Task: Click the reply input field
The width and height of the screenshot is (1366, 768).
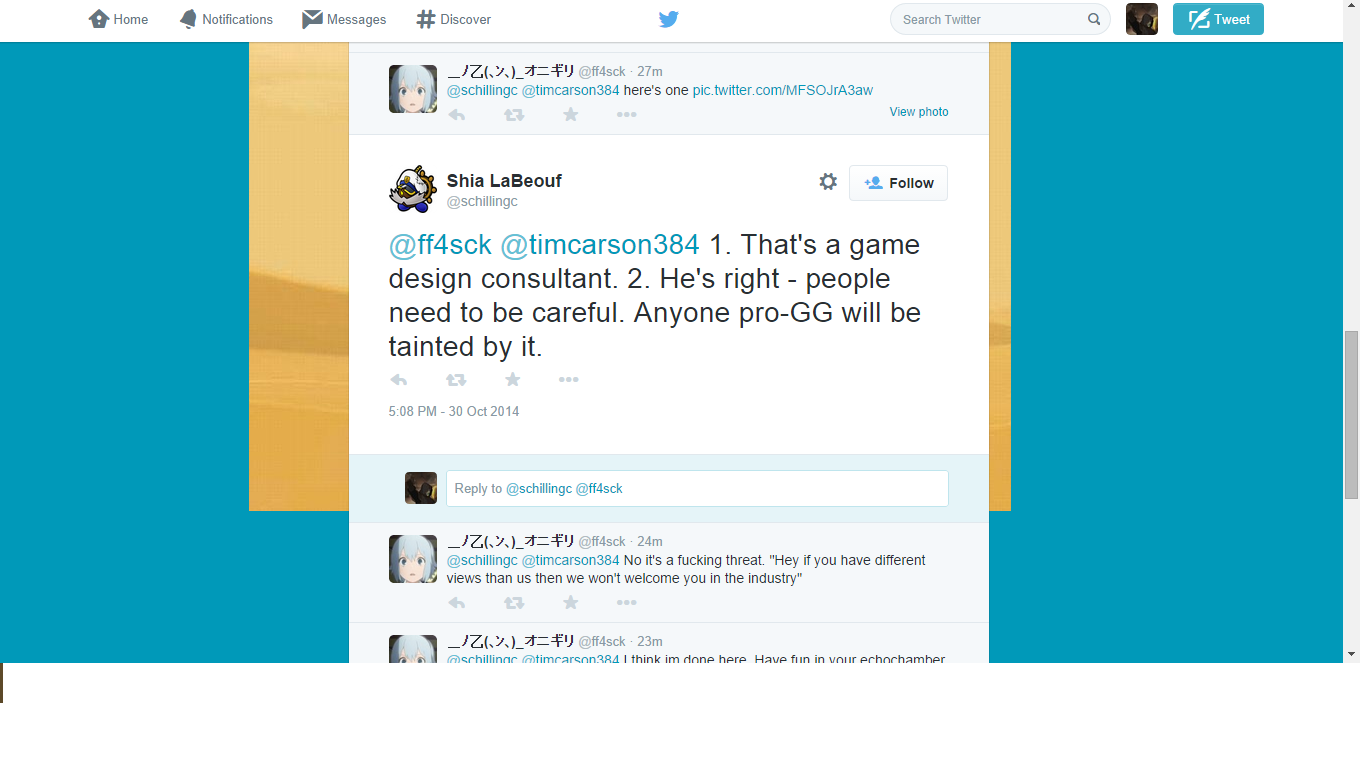Action: [697, 488]
